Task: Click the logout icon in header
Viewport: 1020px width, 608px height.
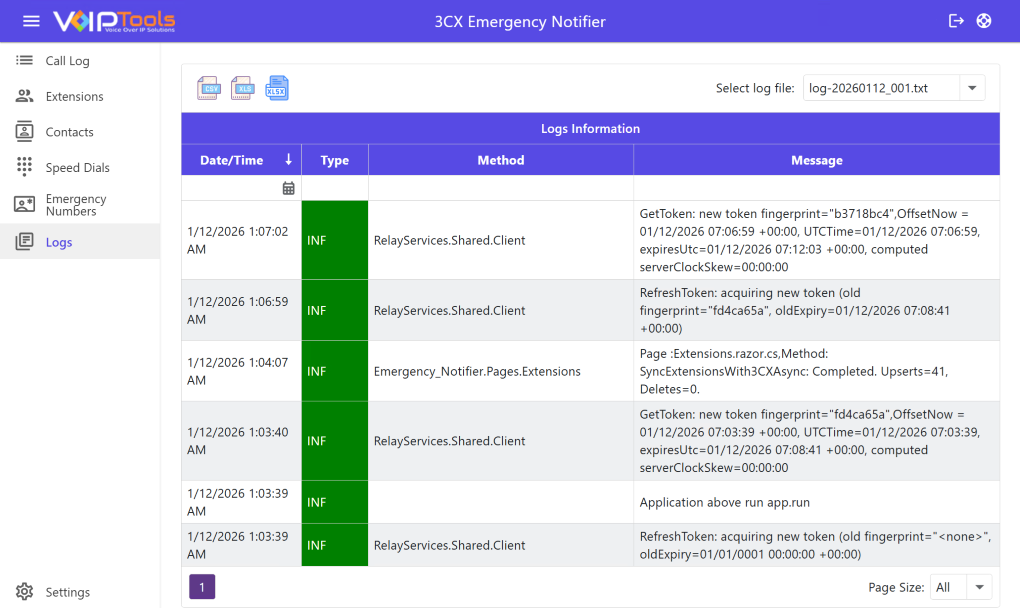Action: click(956, 21)
